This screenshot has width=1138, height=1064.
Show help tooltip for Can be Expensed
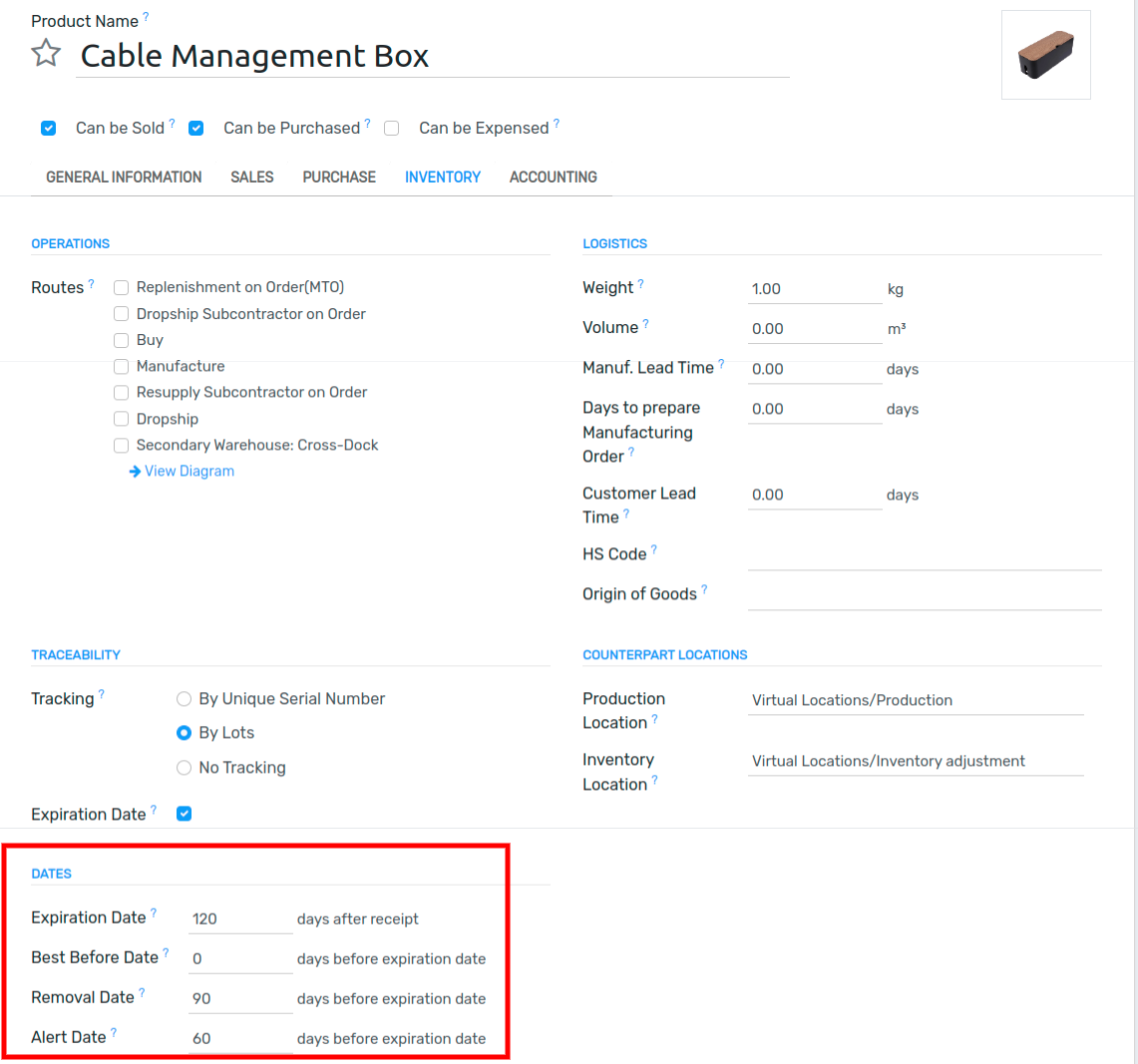pyautogui.click(x=557, y=124)
